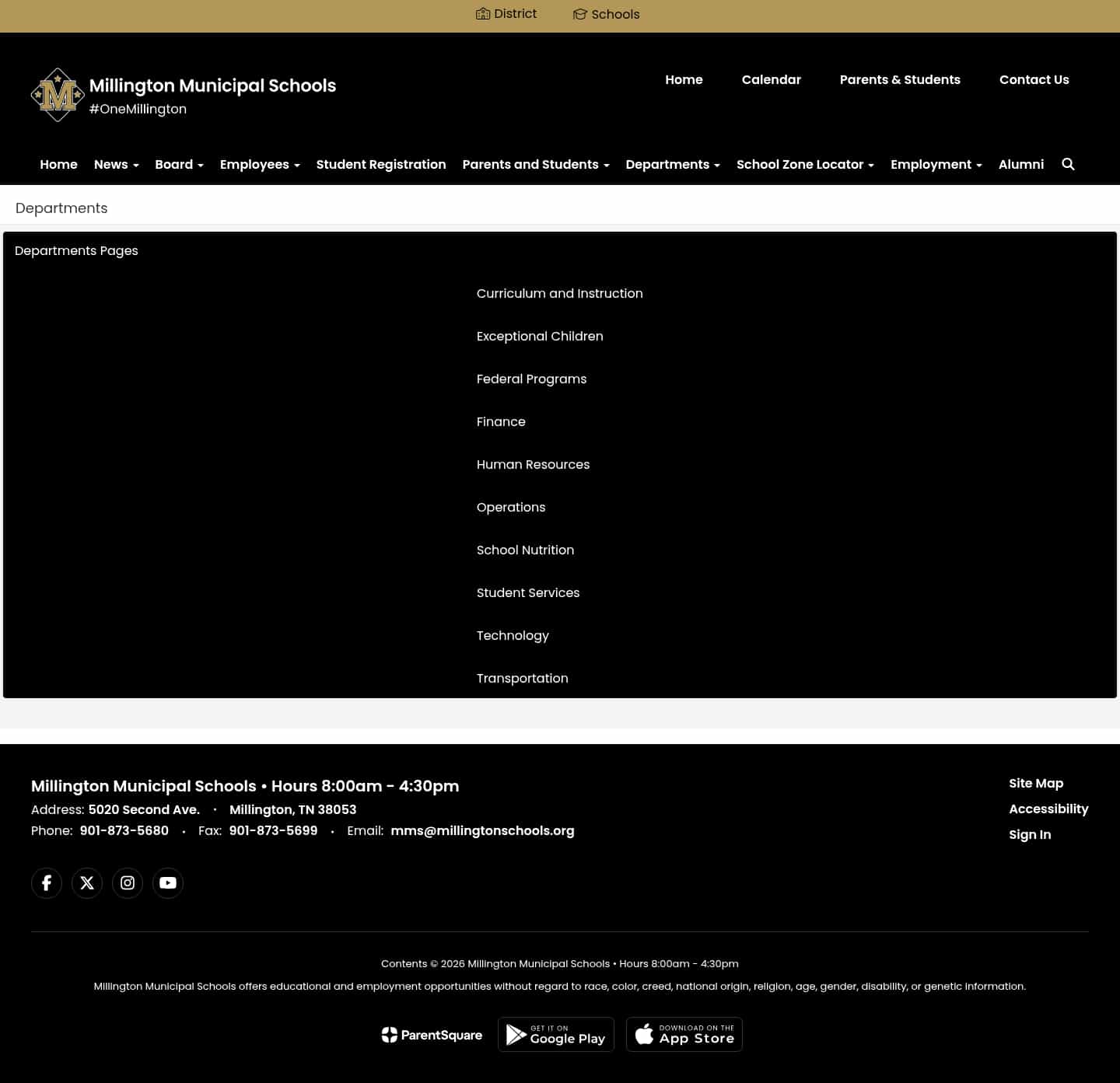Viewport: 1120px width, 1083px height.
Task: Select District in the top gold bar
Action: click(506, 14)
